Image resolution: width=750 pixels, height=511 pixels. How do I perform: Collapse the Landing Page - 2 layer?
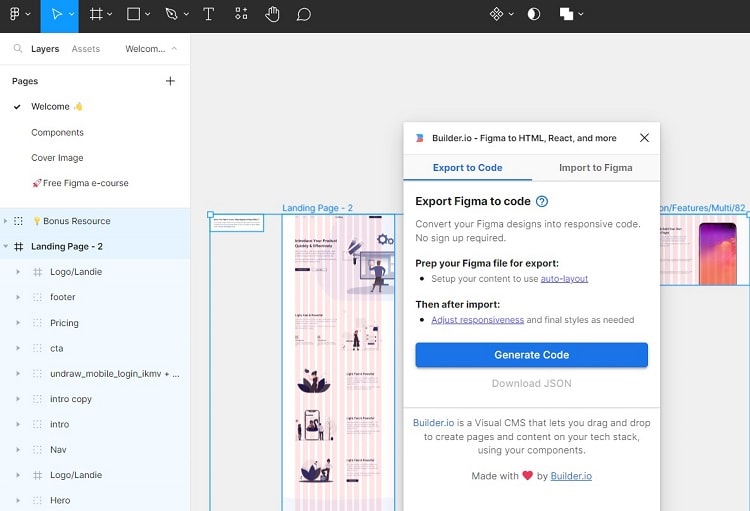tap(5, 246)
